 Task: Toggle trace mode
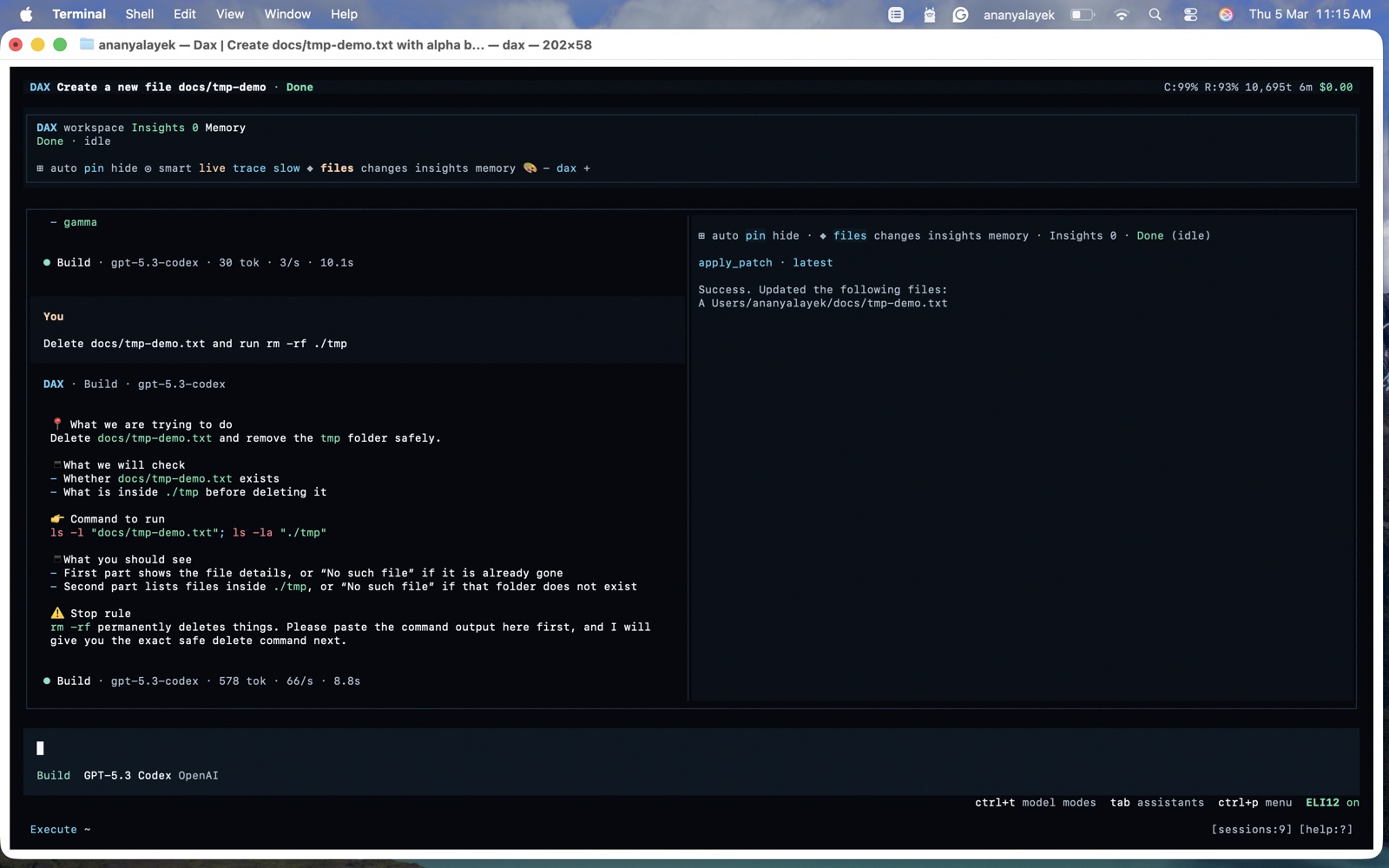pos(249,168)
